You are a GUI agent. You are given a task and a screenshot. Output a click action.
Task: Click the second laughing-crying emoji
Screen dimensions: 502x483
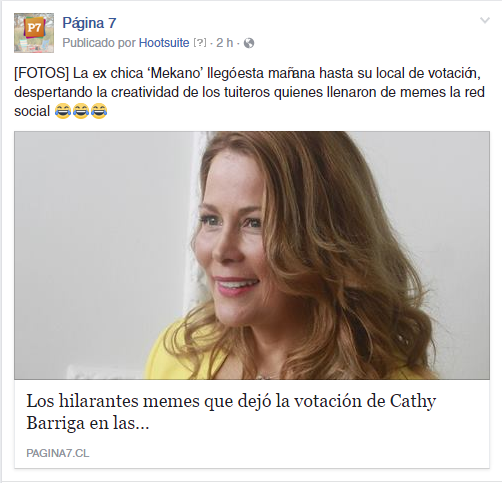click(81, 111)
